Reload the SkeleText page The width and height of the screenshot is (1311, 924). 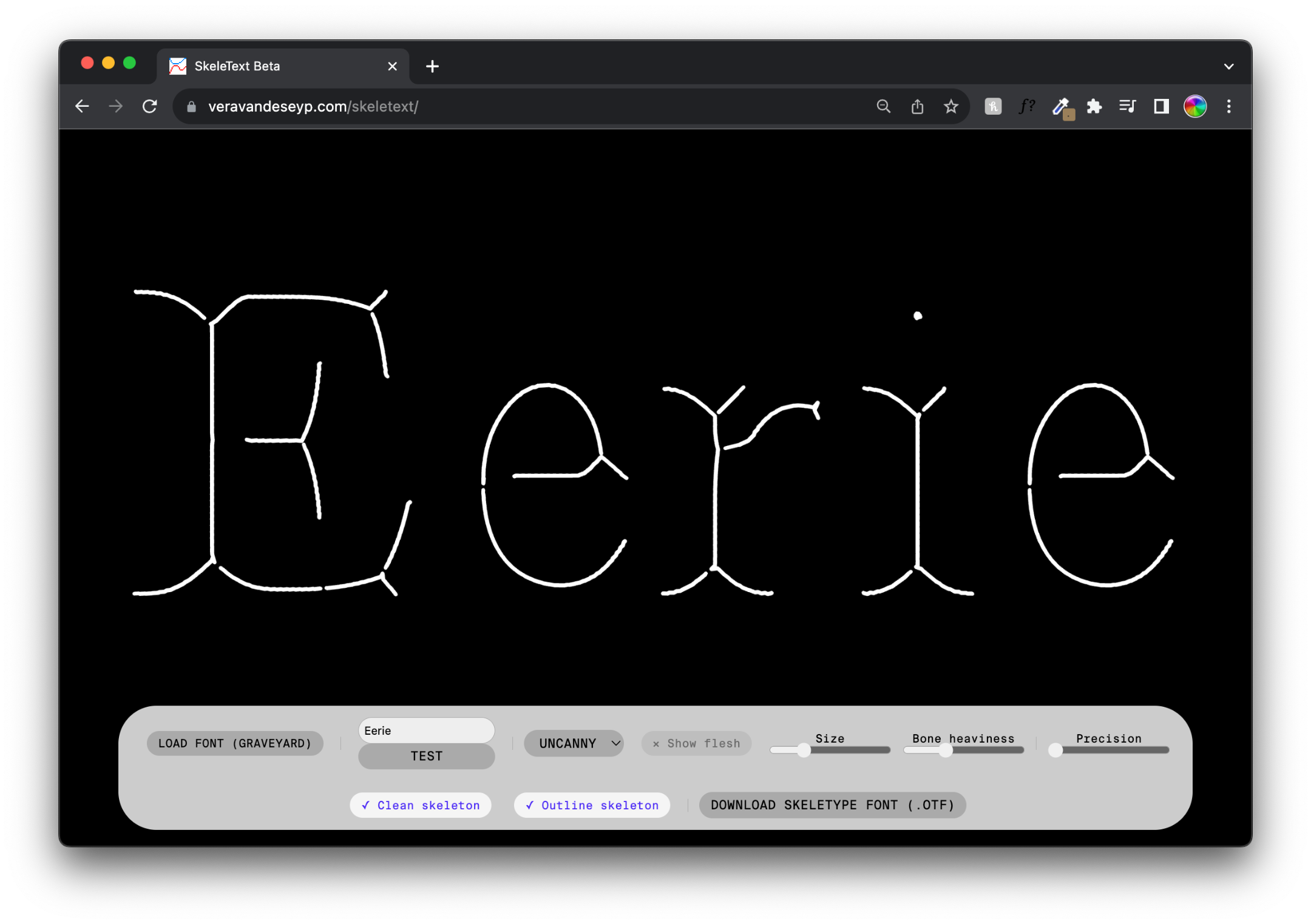[150, 107]
